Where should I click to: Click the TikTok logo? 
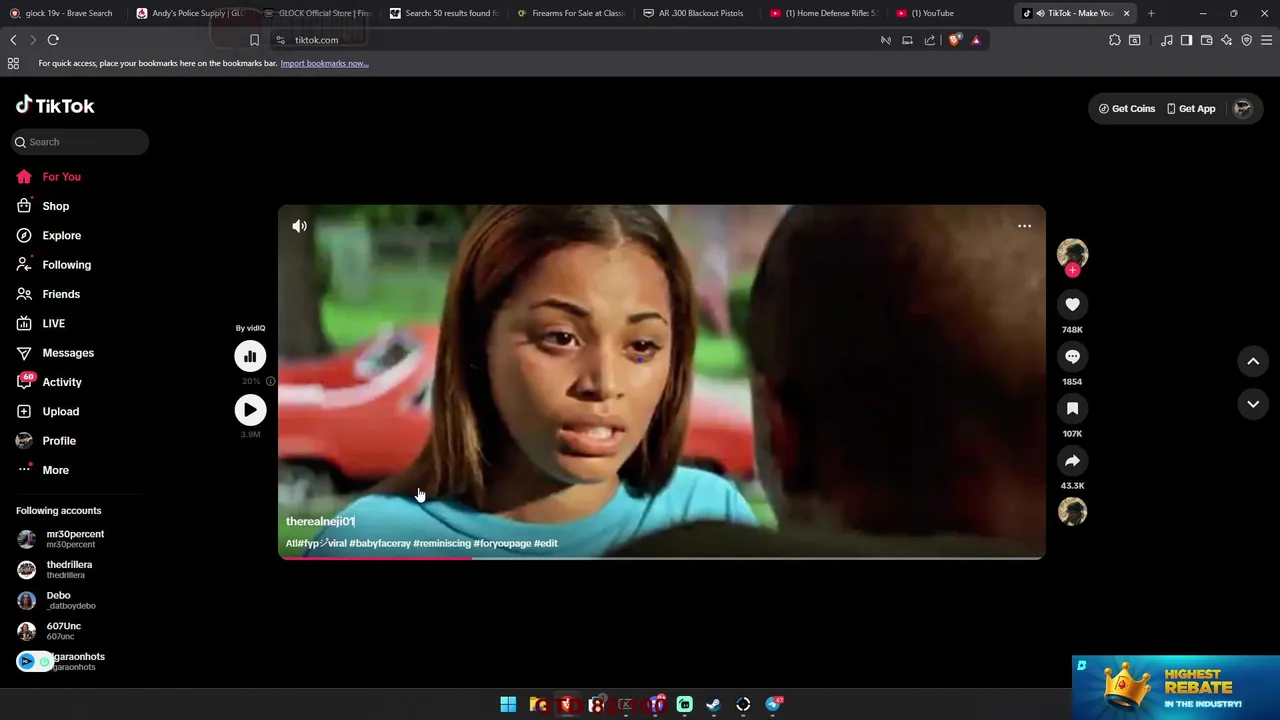coord(55,106)
